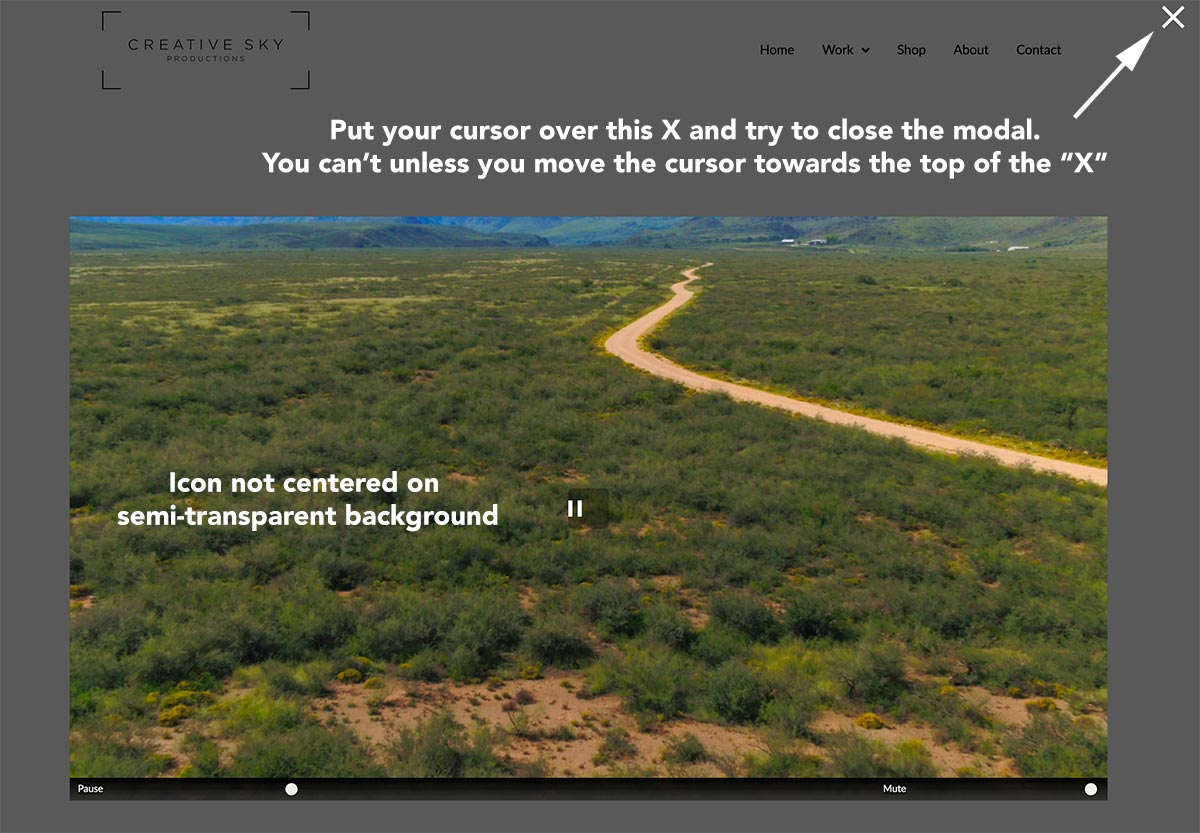Click the "Put your cursor over this X" text
This screenshot has height=833, width=1200.
[685, 131]
